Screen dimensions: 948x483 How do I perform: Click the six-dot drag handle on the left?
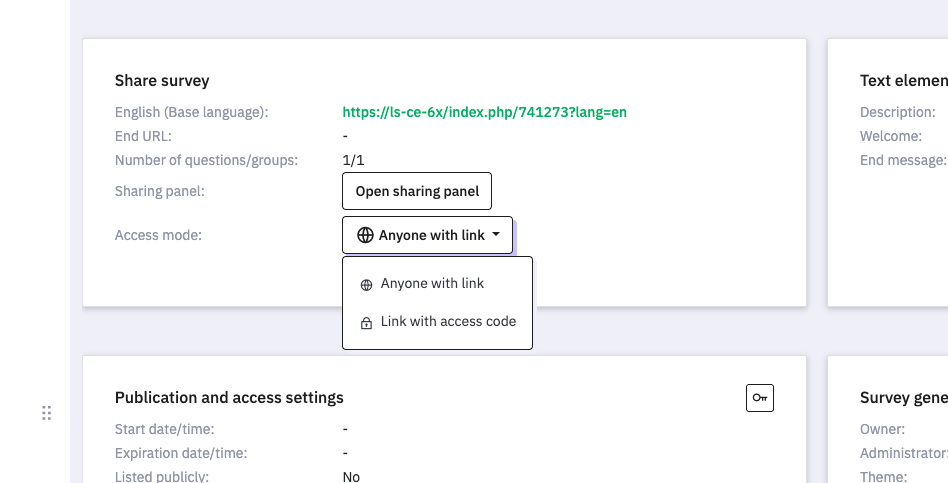(x=46, y=412)
